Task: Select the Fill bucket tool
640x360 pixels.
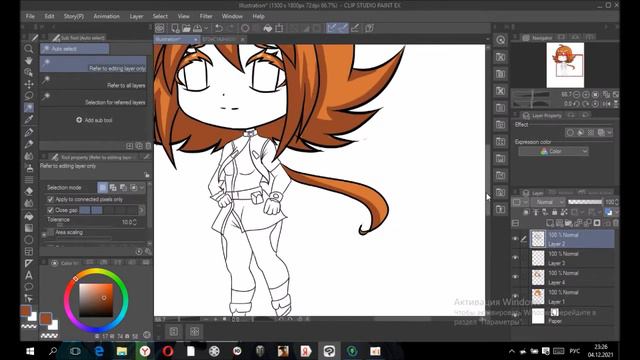Action: pyautogui.click(x=29, y=216)
